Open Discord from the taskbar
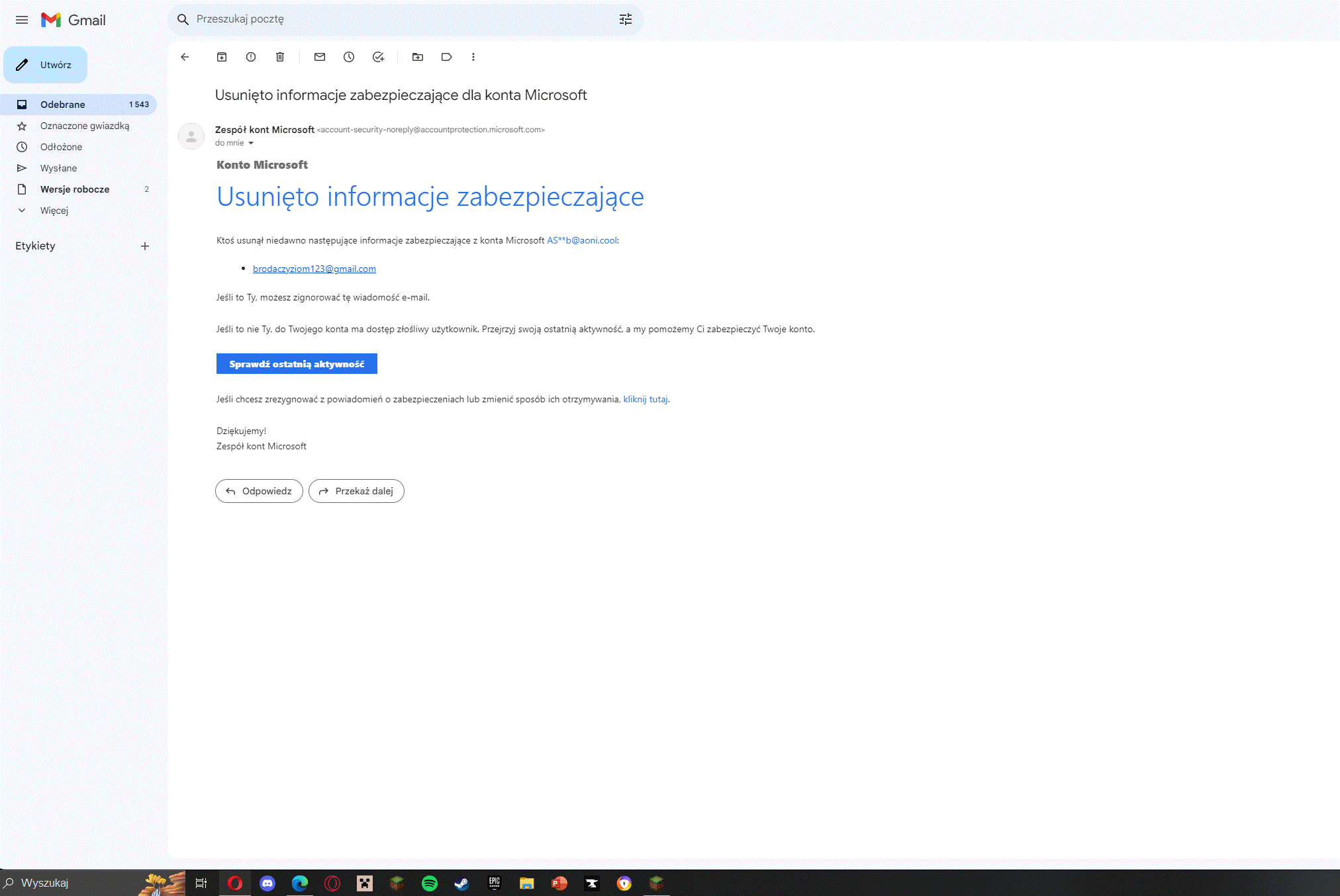Viewport: 1340px width, 896px height. [267, 883]
